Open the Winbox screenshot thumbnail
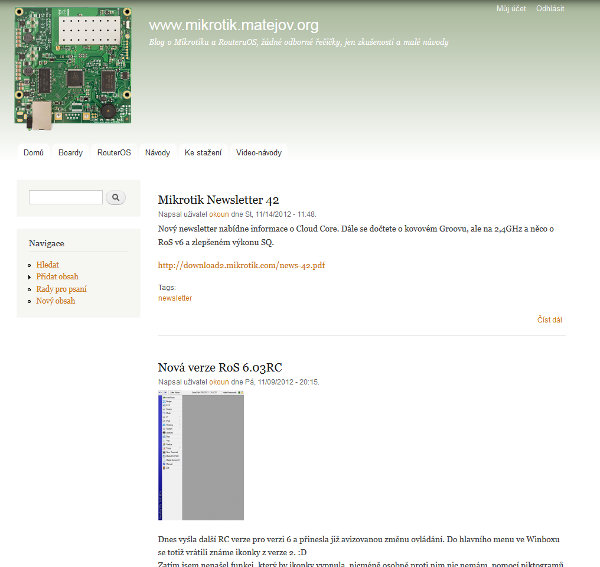 pyautogui.click(x=201, y=455)
